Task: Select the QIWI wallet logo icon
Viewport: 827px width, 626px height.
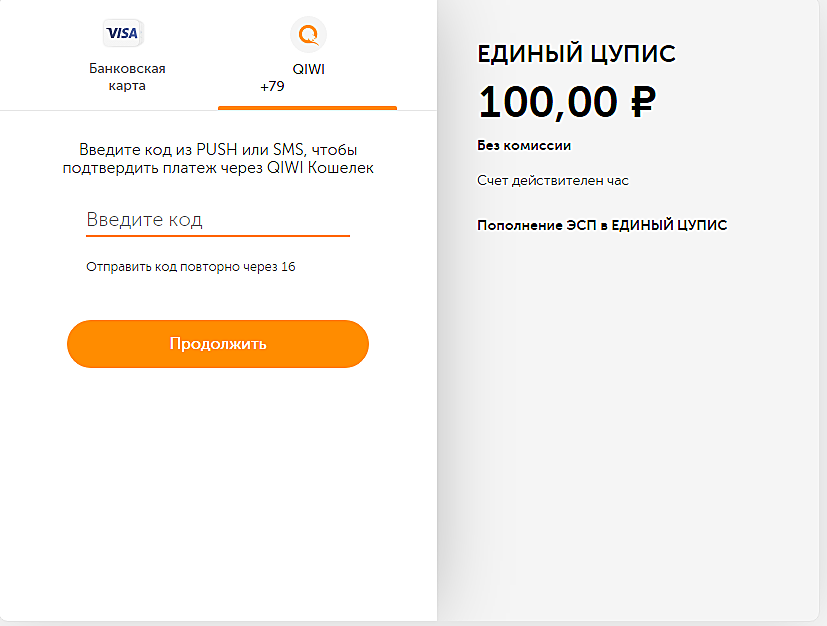Action: pos(309,35)
